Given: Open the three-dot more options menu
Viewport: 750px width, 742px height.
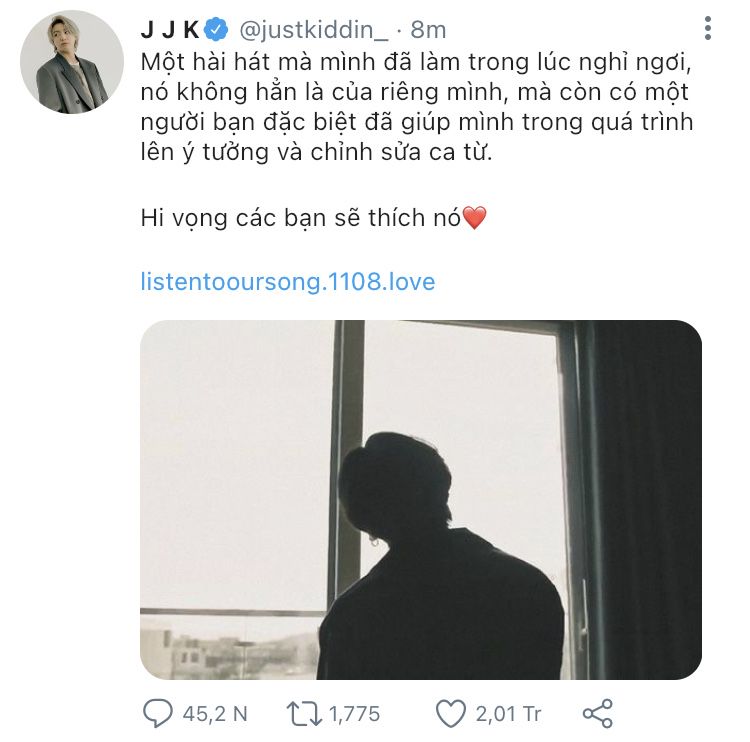Looking at the screenshot, I should (708, 28).
